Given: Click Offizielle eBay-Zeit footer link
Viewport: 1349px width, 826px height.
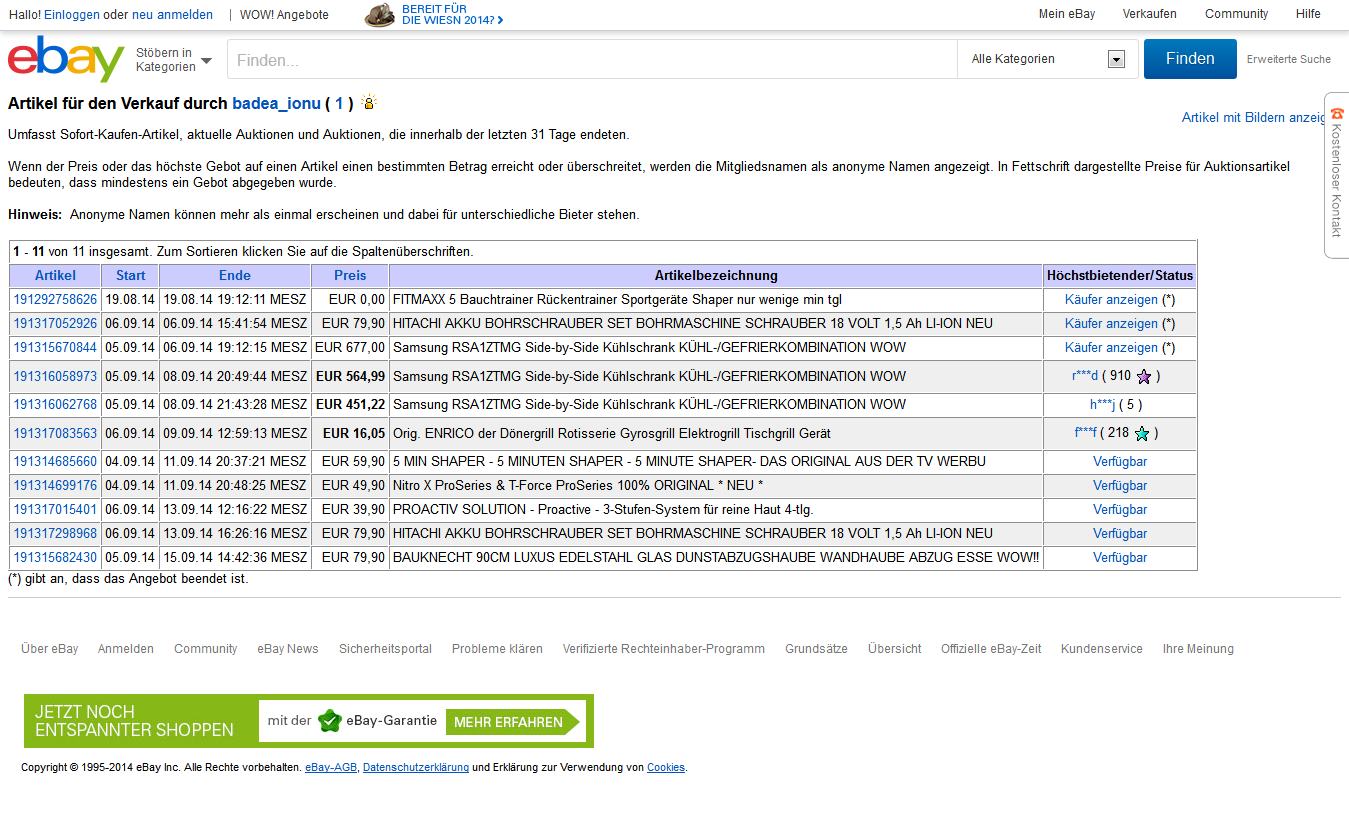Looking at the screenshot, I should [x=991, y=649].
